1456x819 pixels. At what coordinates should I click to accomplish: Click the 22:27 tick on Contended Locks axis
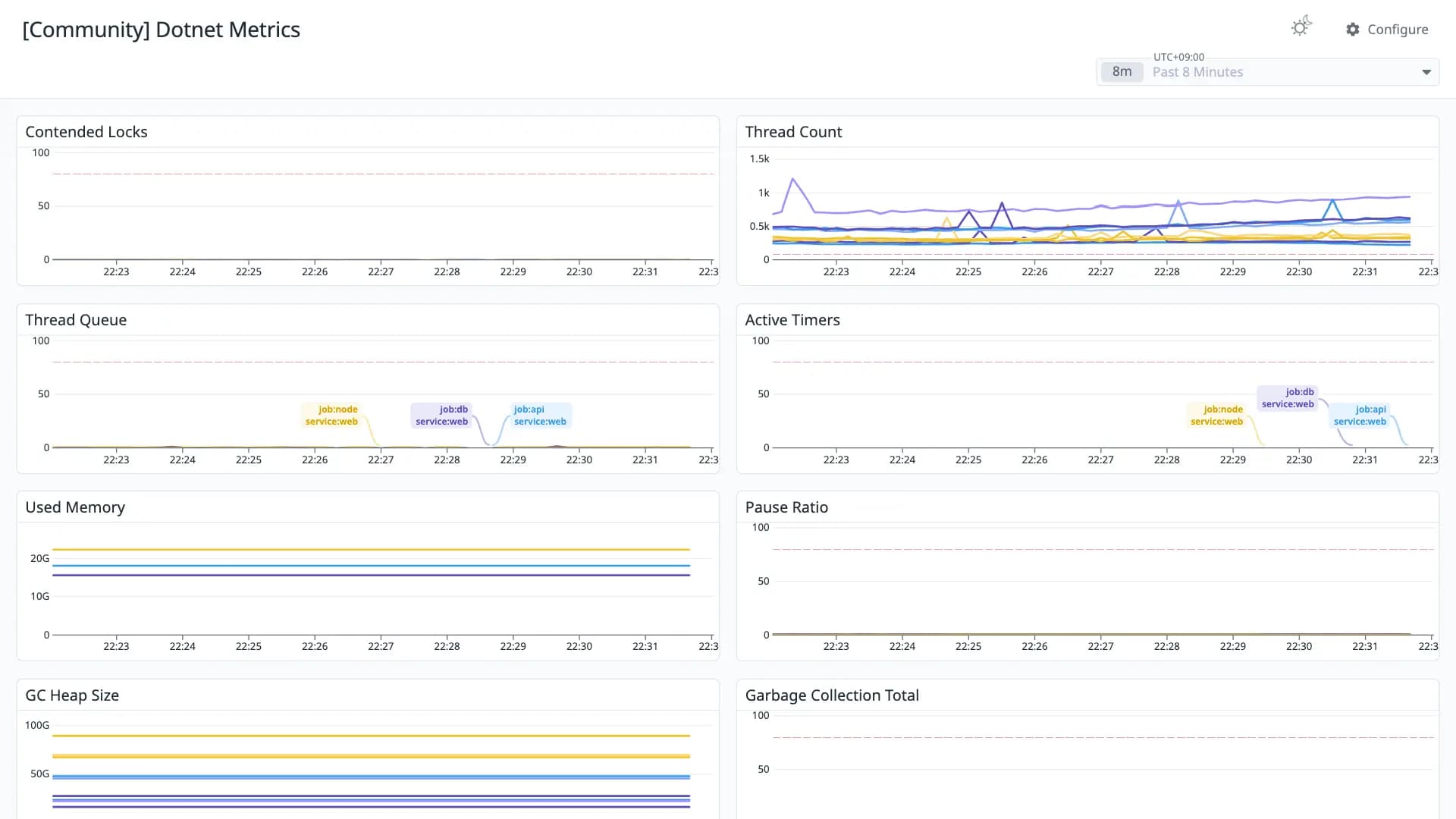coord(381,271)
